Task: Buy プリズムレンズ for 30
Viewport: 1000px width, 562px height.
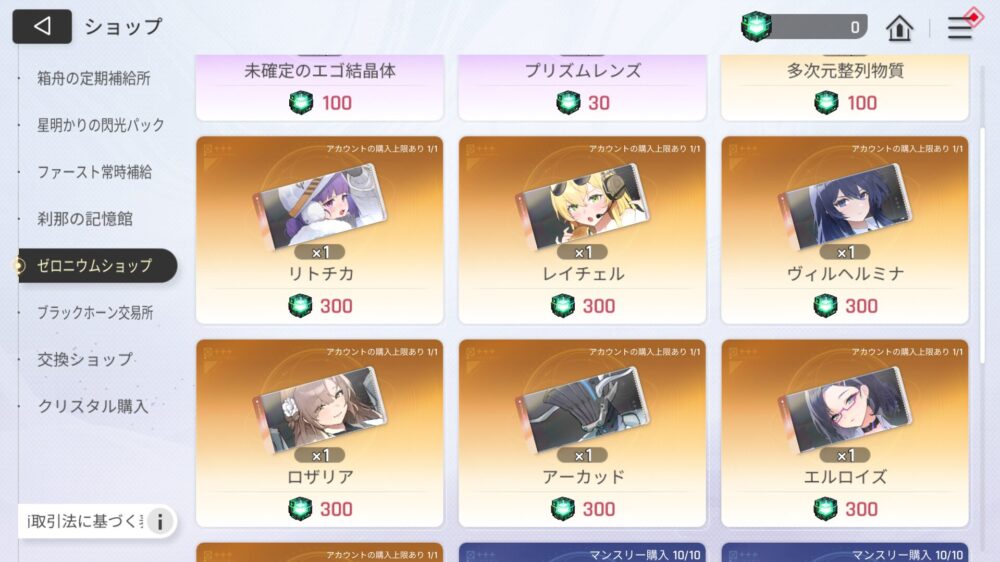Action: click(582, 103)
